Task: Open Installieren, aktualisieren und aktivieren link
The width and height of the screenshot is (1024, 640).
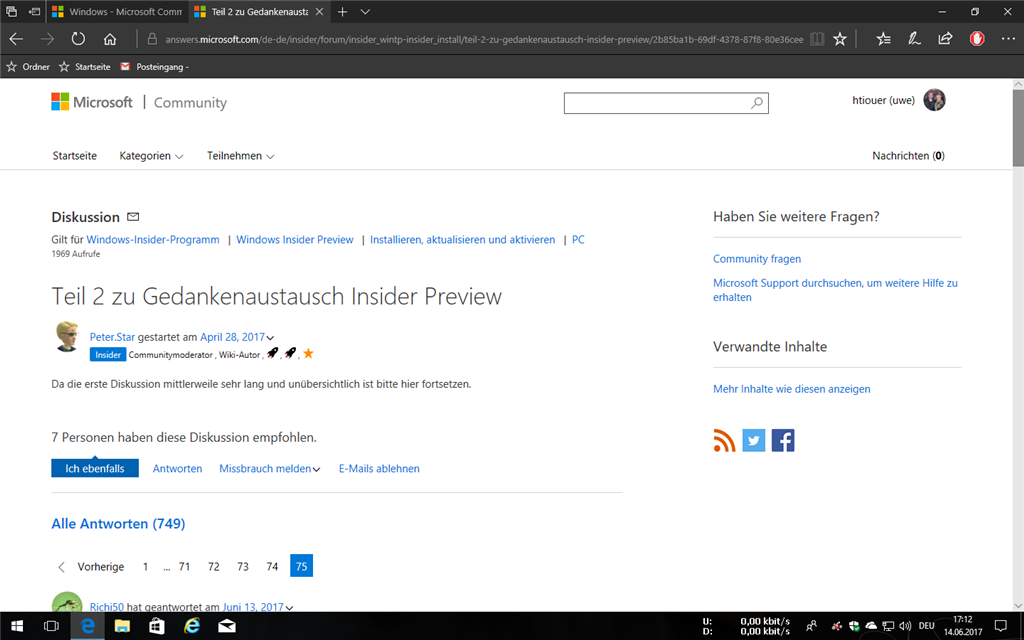Action: coord(462,240)
